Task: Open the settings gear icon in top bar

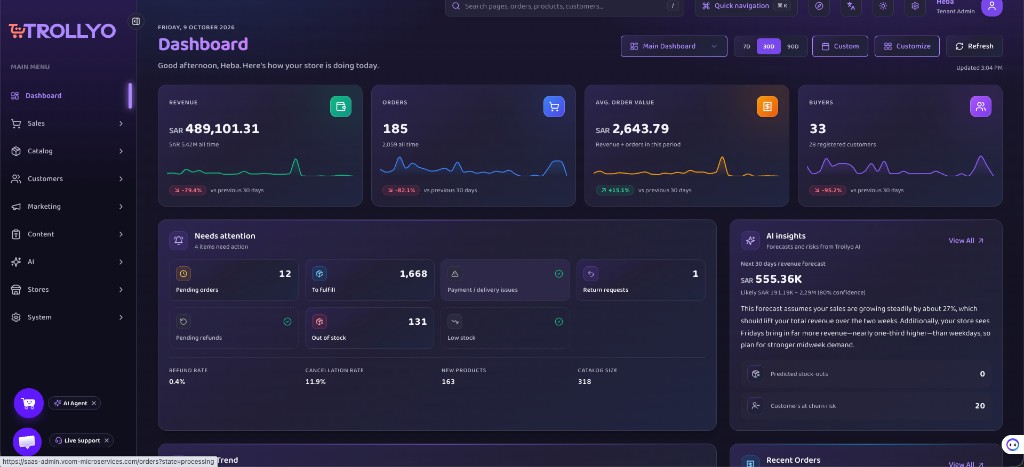Action: (915, 6)
